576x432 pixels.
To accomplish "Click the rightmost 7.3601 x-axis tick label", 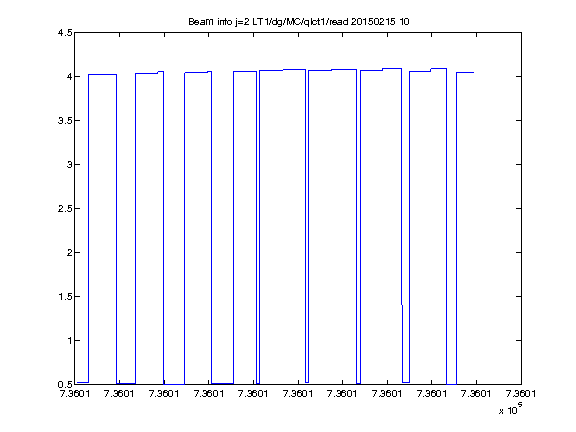I will pyautogui.click(x=521, y=394).
